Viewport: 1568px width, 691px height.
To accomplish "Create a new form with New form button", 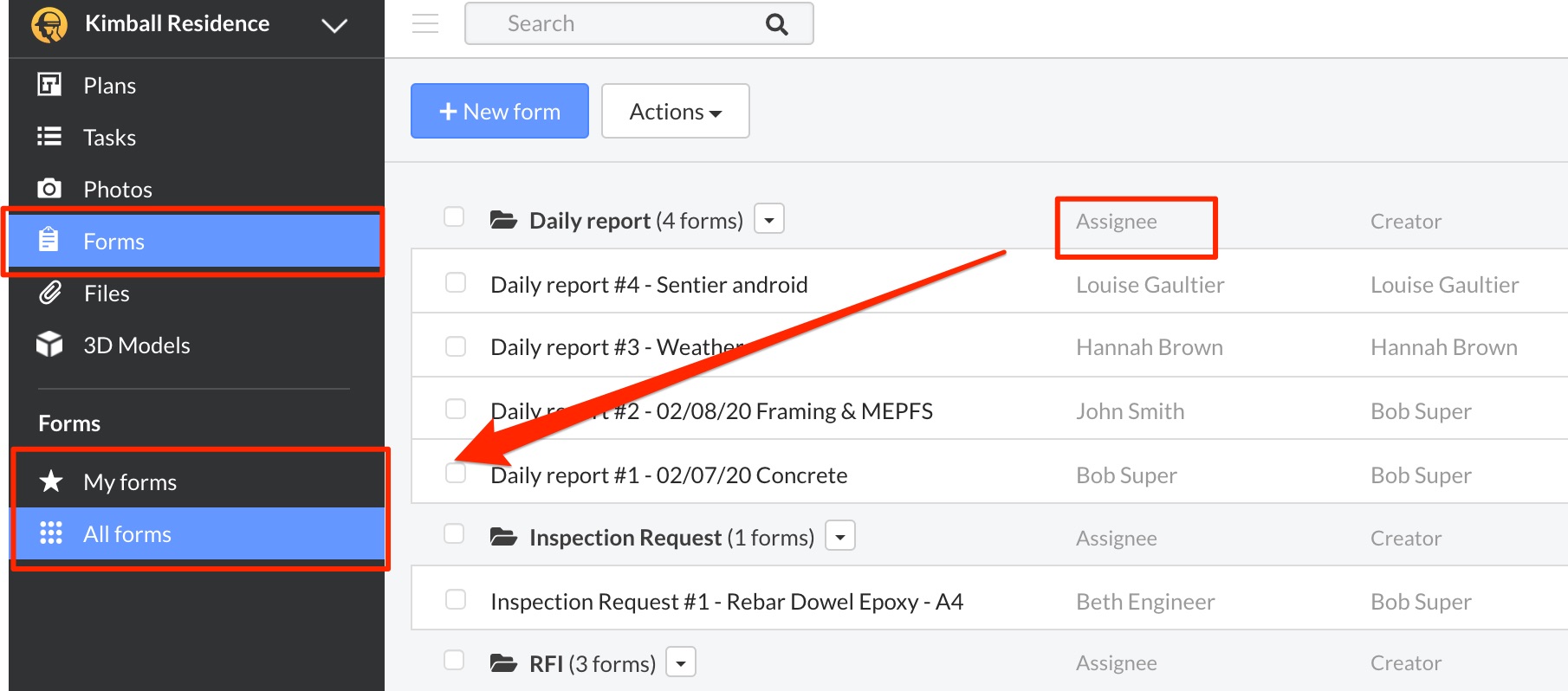I will pyautogui.click(x=500, y=112).
